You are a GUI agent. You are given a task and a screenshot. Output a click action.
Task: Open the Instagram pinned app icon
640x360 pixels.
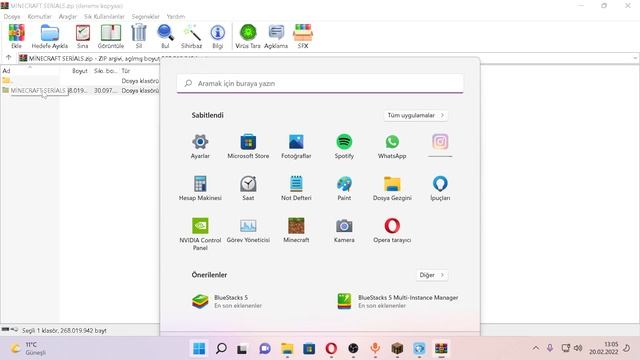click(440, 142)
